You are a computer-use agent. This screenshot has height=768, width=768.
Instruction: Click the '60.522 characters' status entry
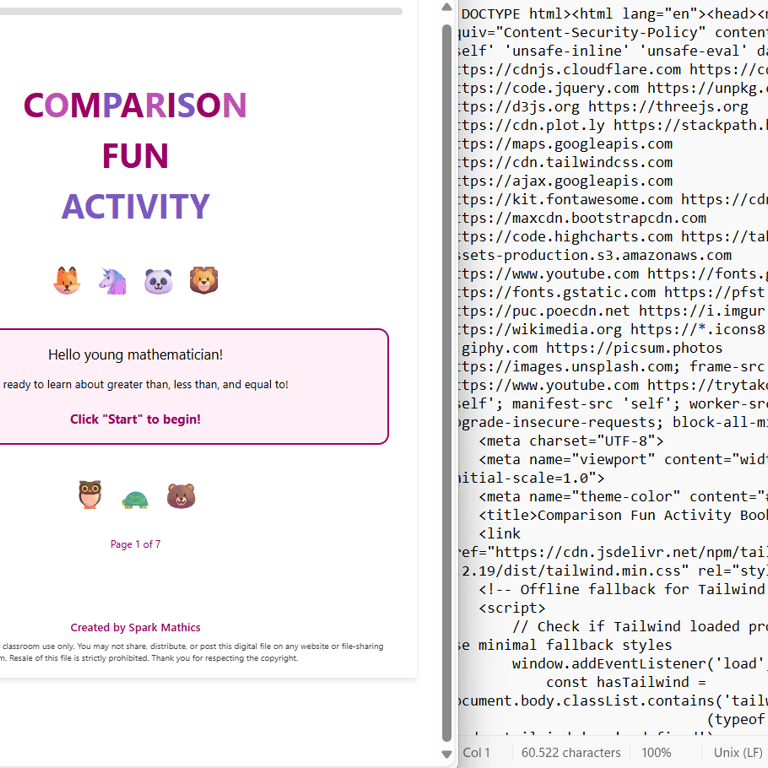pyautogui.click(x=571, y=752)
